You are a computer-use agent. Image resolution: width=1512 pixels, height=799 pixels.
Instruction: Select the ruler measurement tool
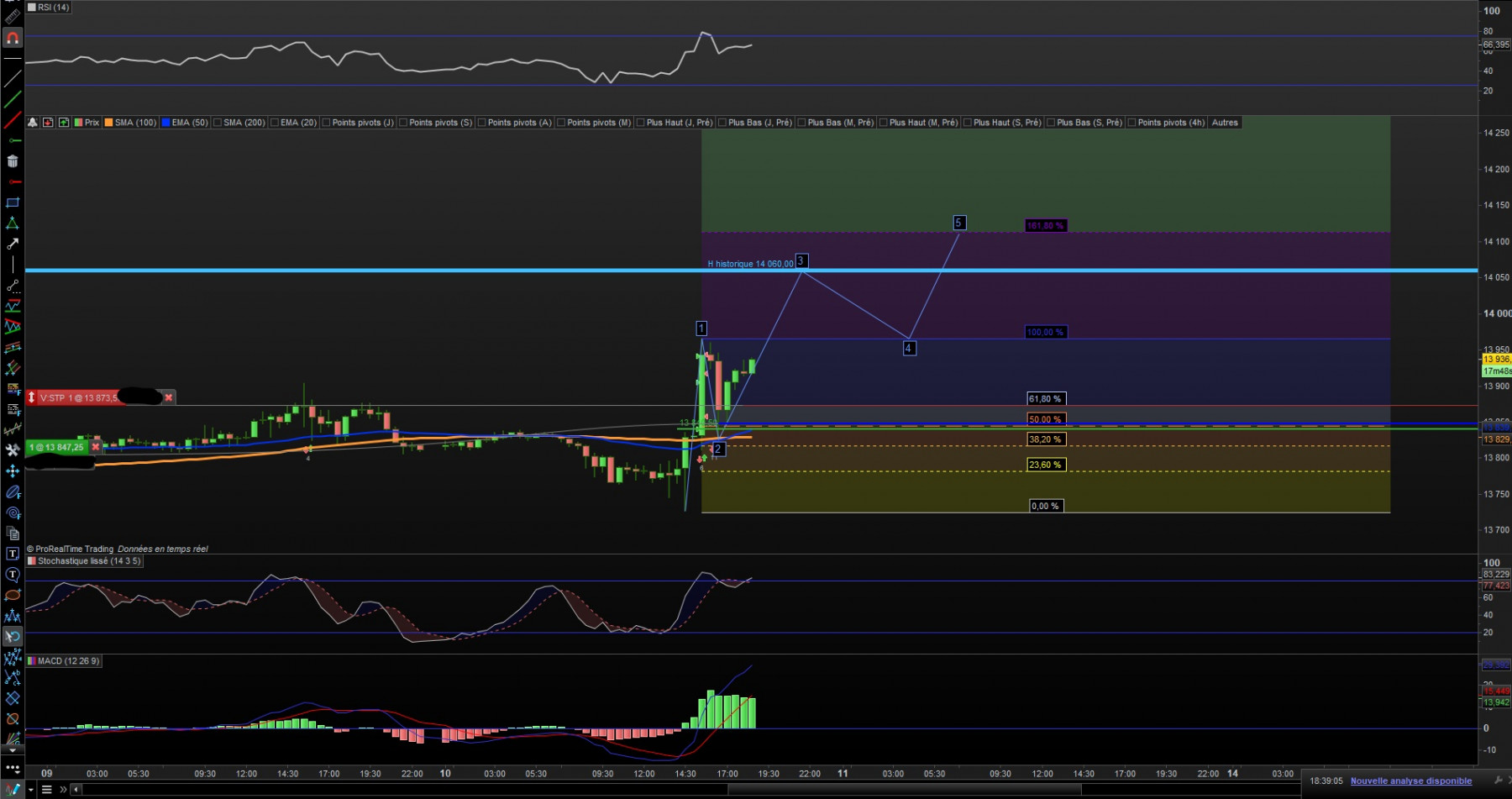coord(13,16)
